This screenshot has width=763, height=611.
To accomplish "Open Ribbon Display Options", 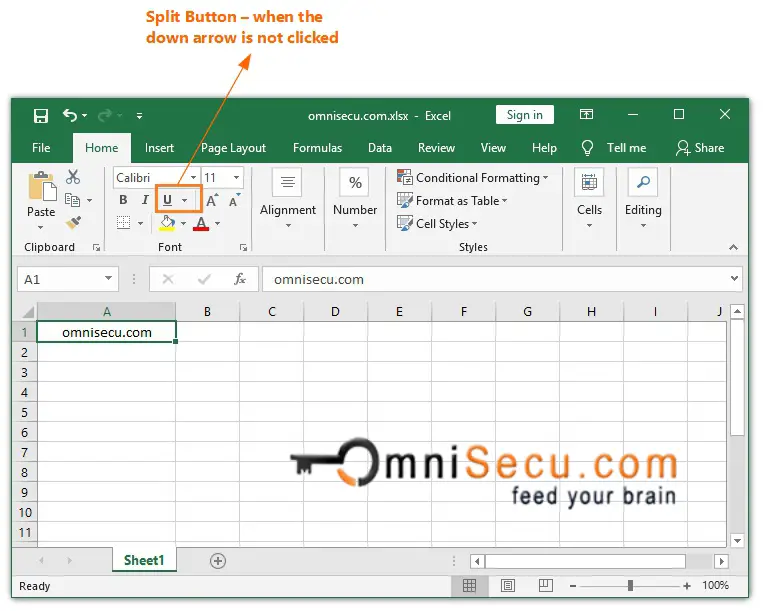I will 586,114.
